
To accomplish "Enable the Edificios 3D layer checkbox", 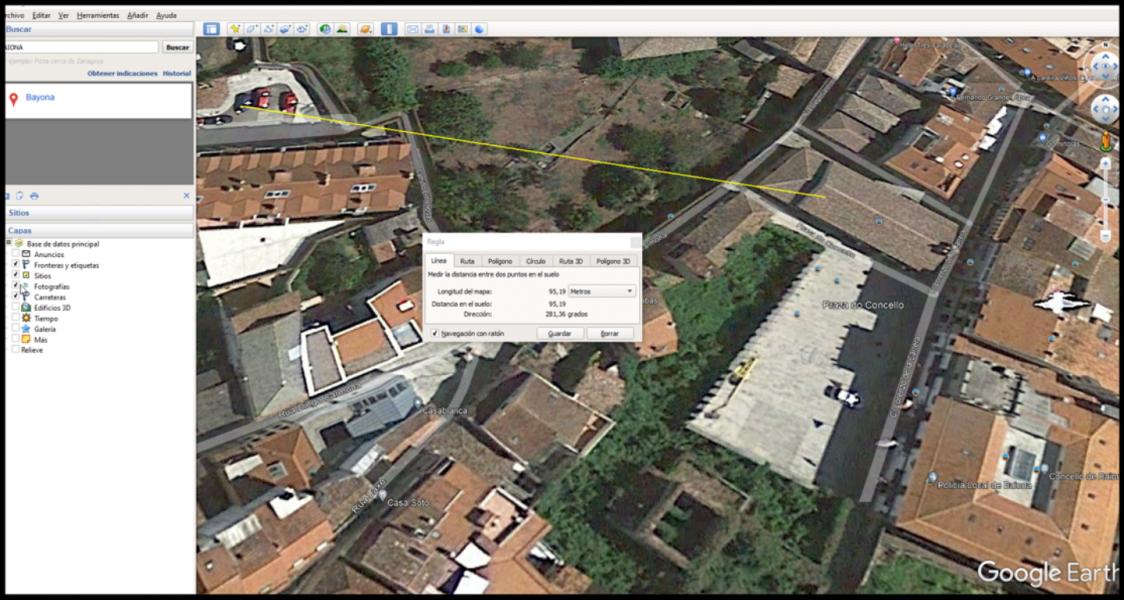I will click(x=15, y=308).
